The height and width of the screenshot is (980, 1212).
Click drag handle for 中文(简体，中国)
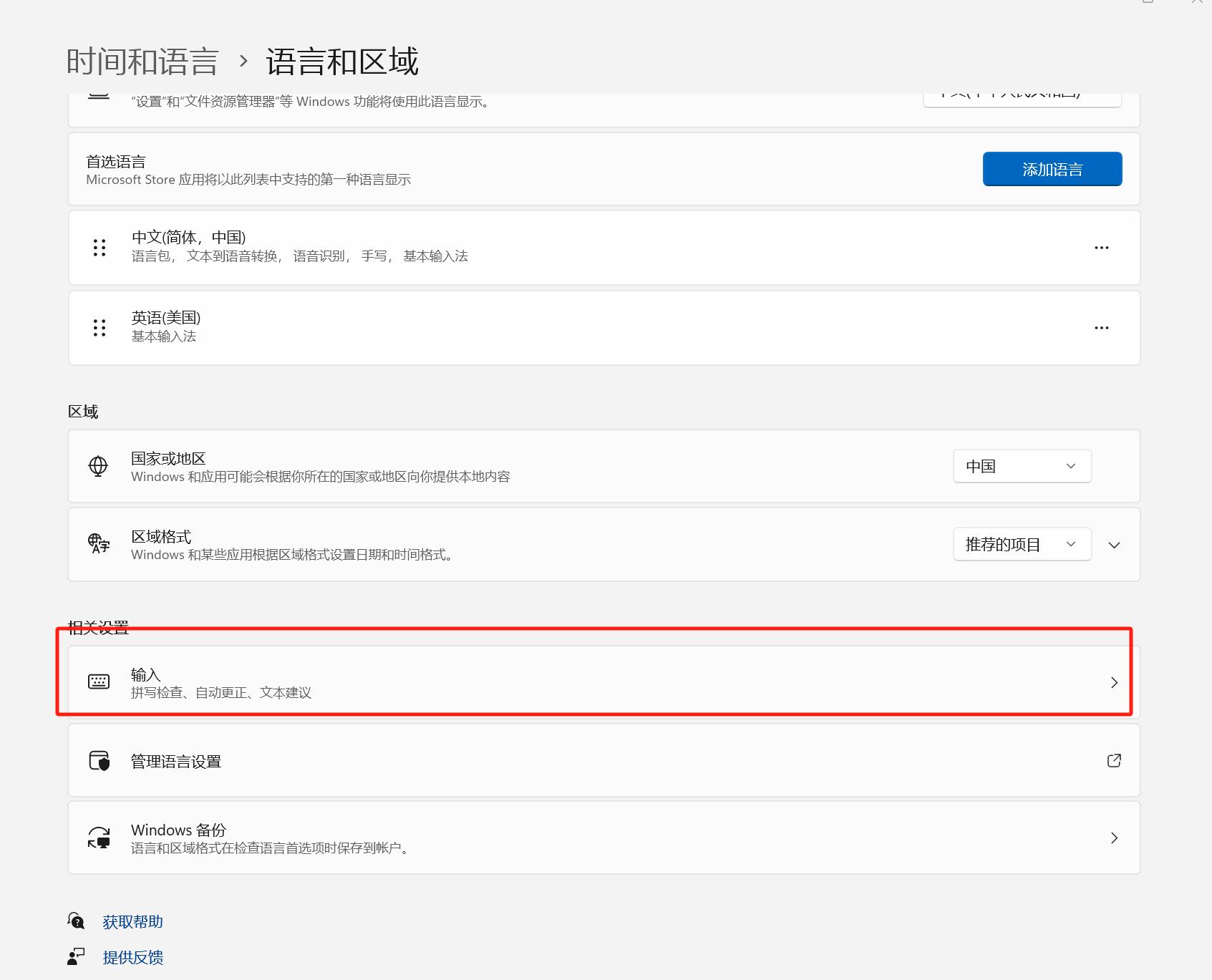coord(100,248)
